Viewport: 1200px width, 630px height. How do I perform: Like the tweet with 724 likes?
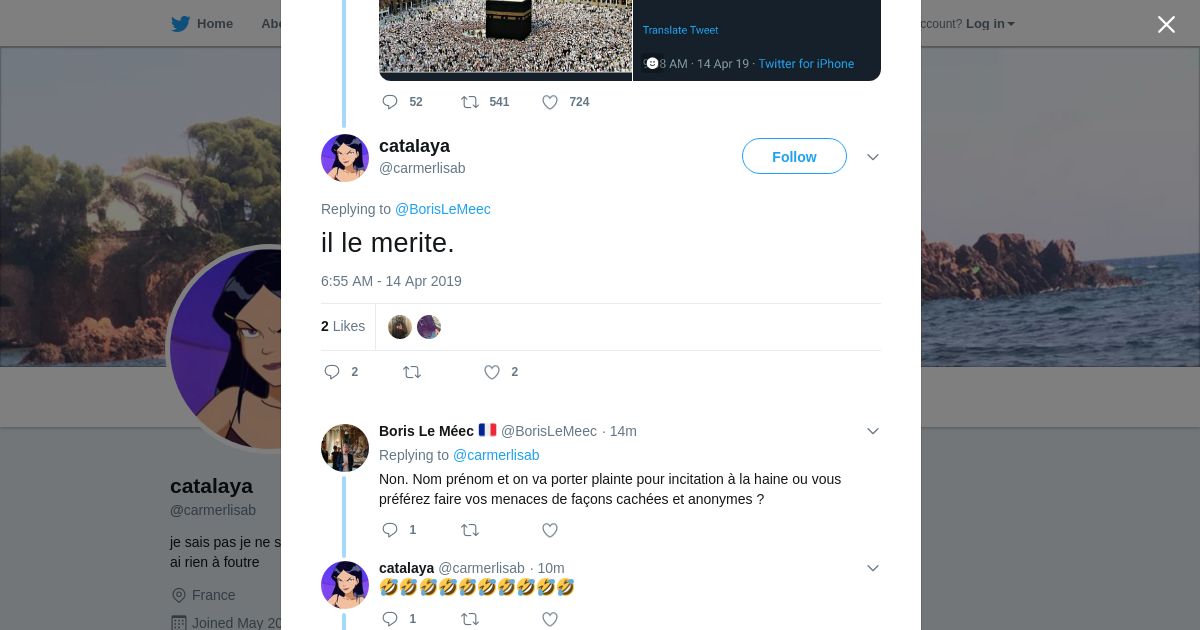[550, 102]
